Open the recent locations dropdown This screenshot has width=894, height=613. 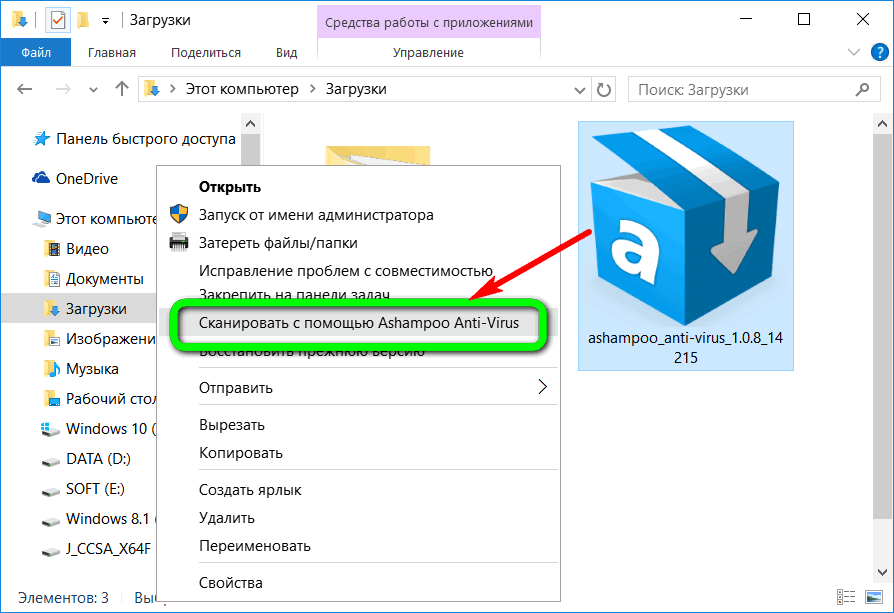(x=94, y=90)
